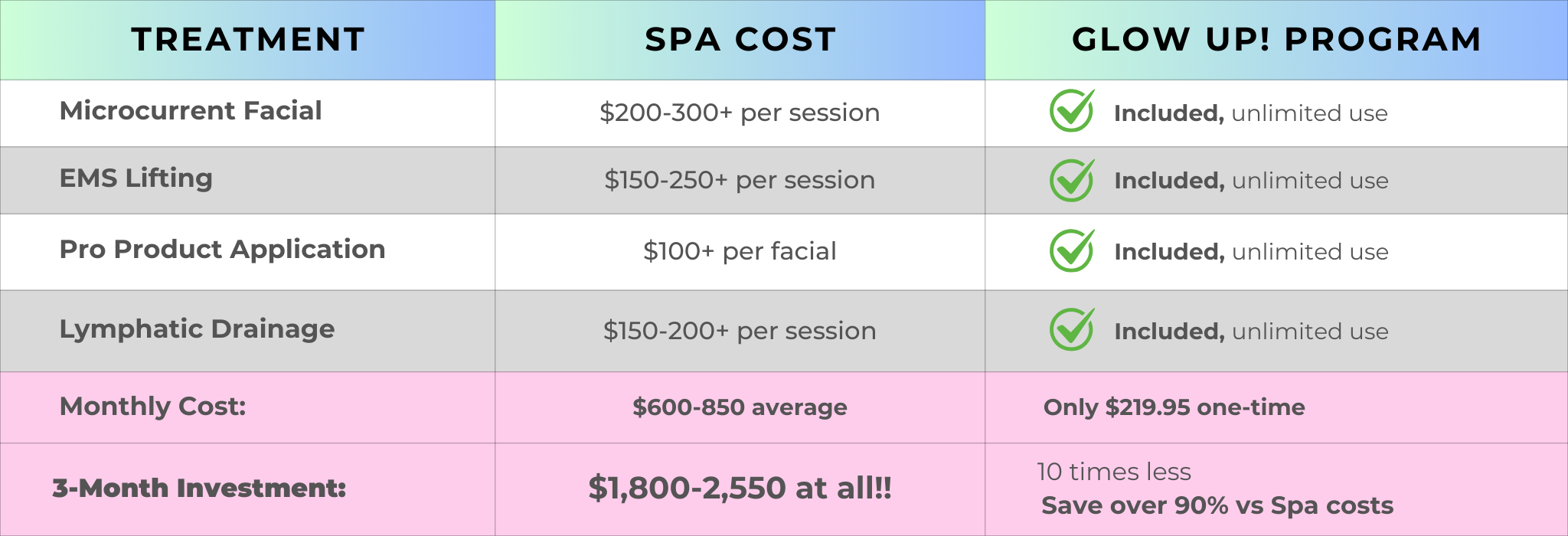Click the Microcurrent Facial treatment label
The width and height of the screenshot is (1568, 536).
[191, 111]
